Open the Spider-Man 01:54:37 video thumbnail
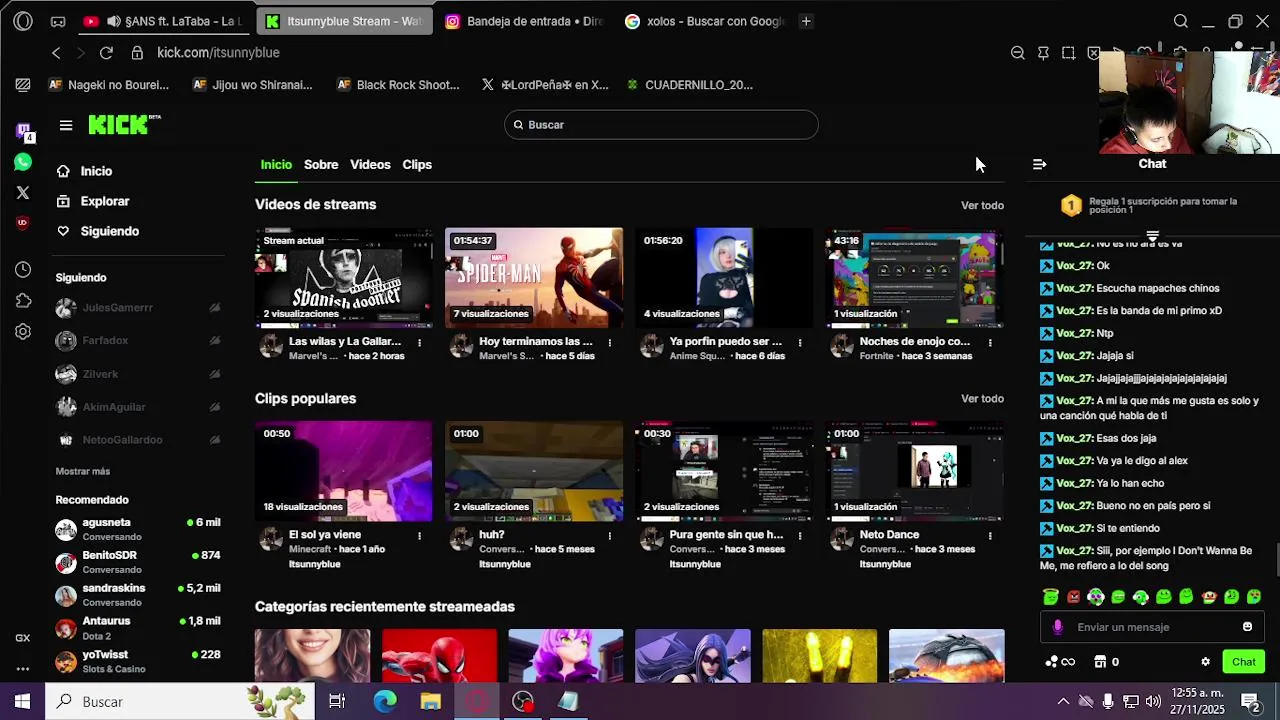 pos(534,278)
